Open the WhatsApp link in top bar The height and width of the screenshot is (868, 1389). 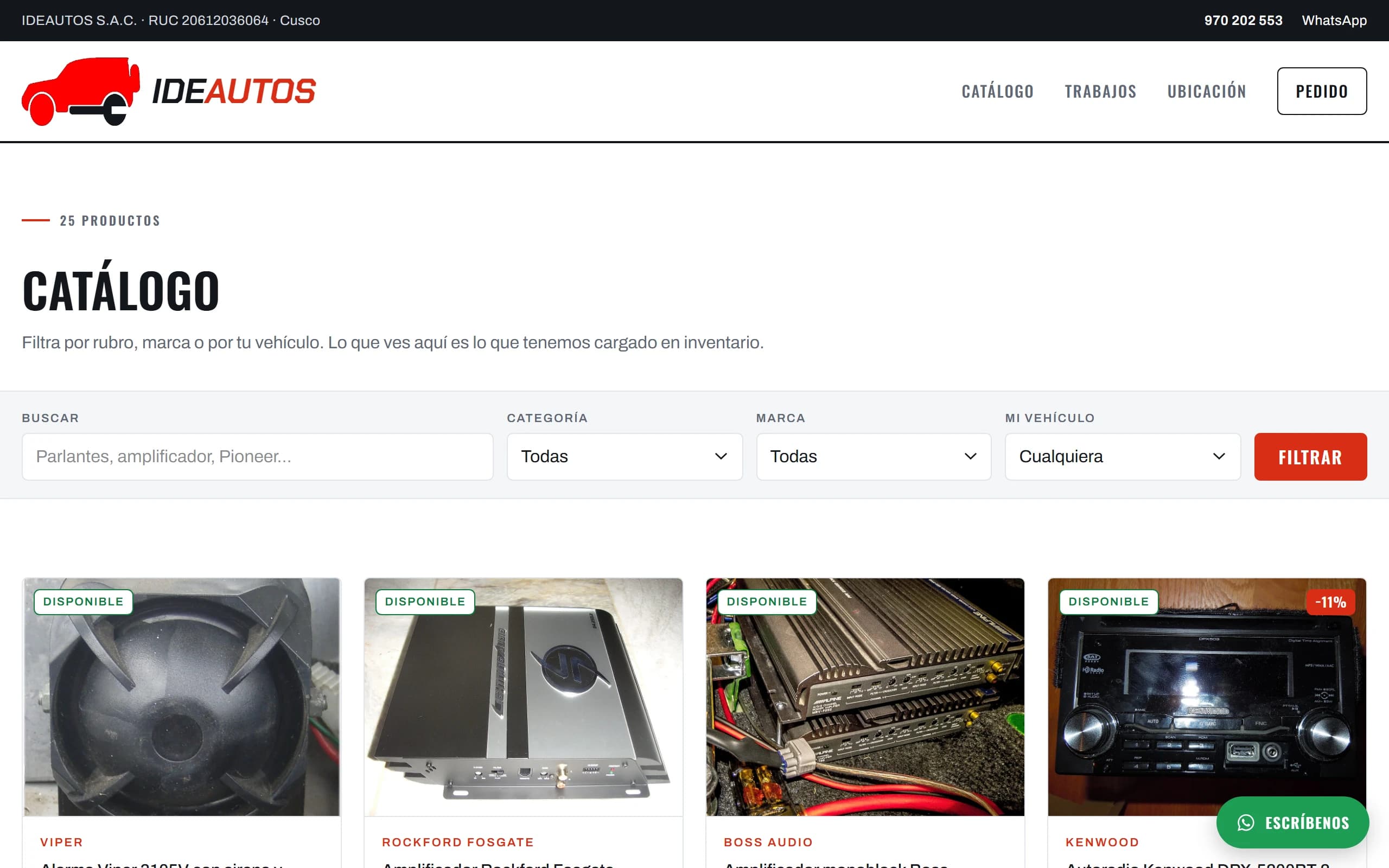tap(1334, 21)
